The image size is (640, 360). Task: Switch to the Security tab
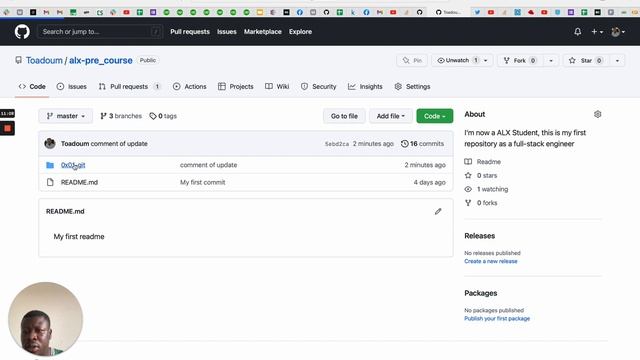pos(318,87)
